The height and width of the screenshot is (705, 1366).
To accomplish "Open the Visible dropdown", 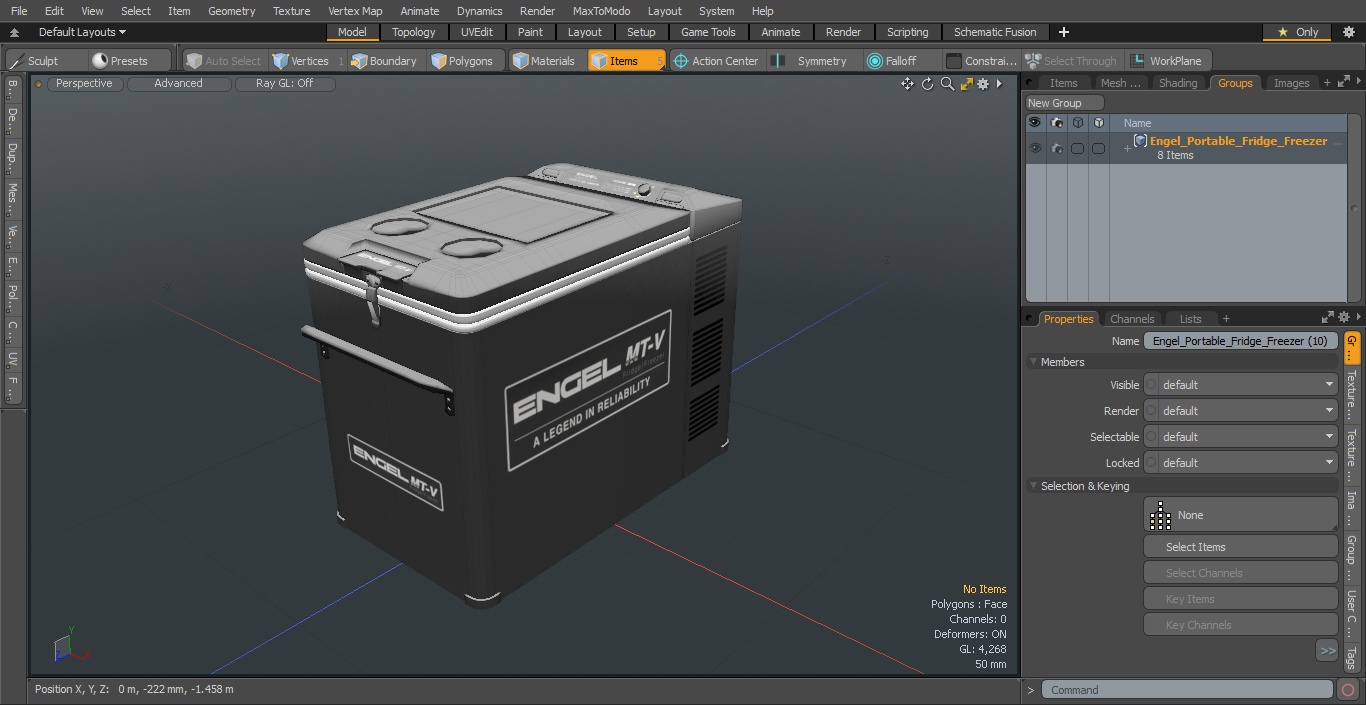I will pyautogui.click(x=1241, y=385).
